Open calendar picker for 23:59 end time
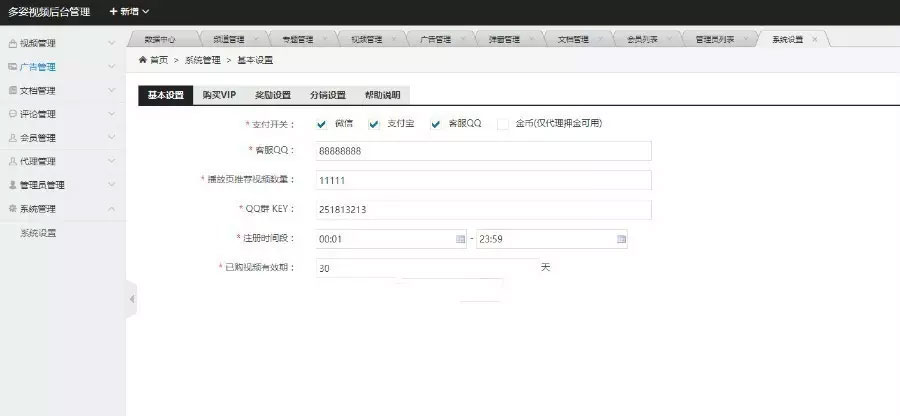 621,240
